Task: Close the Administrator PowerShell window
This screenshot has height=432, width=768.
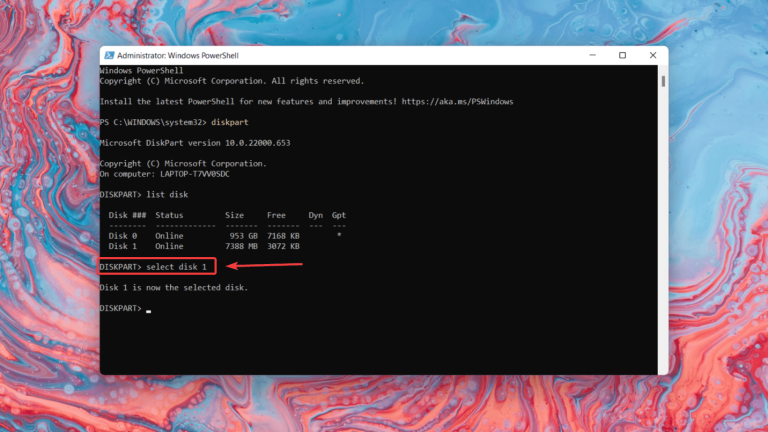Action: point(650,56)
